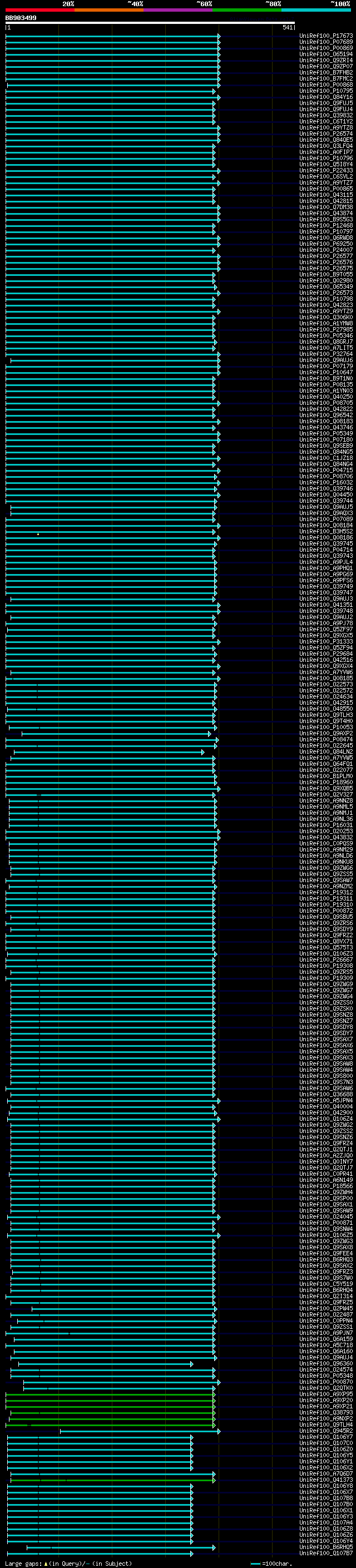Click the cyan ~100% identity legend segment
Screen dimensions: 356x1568
click(316, 10)
